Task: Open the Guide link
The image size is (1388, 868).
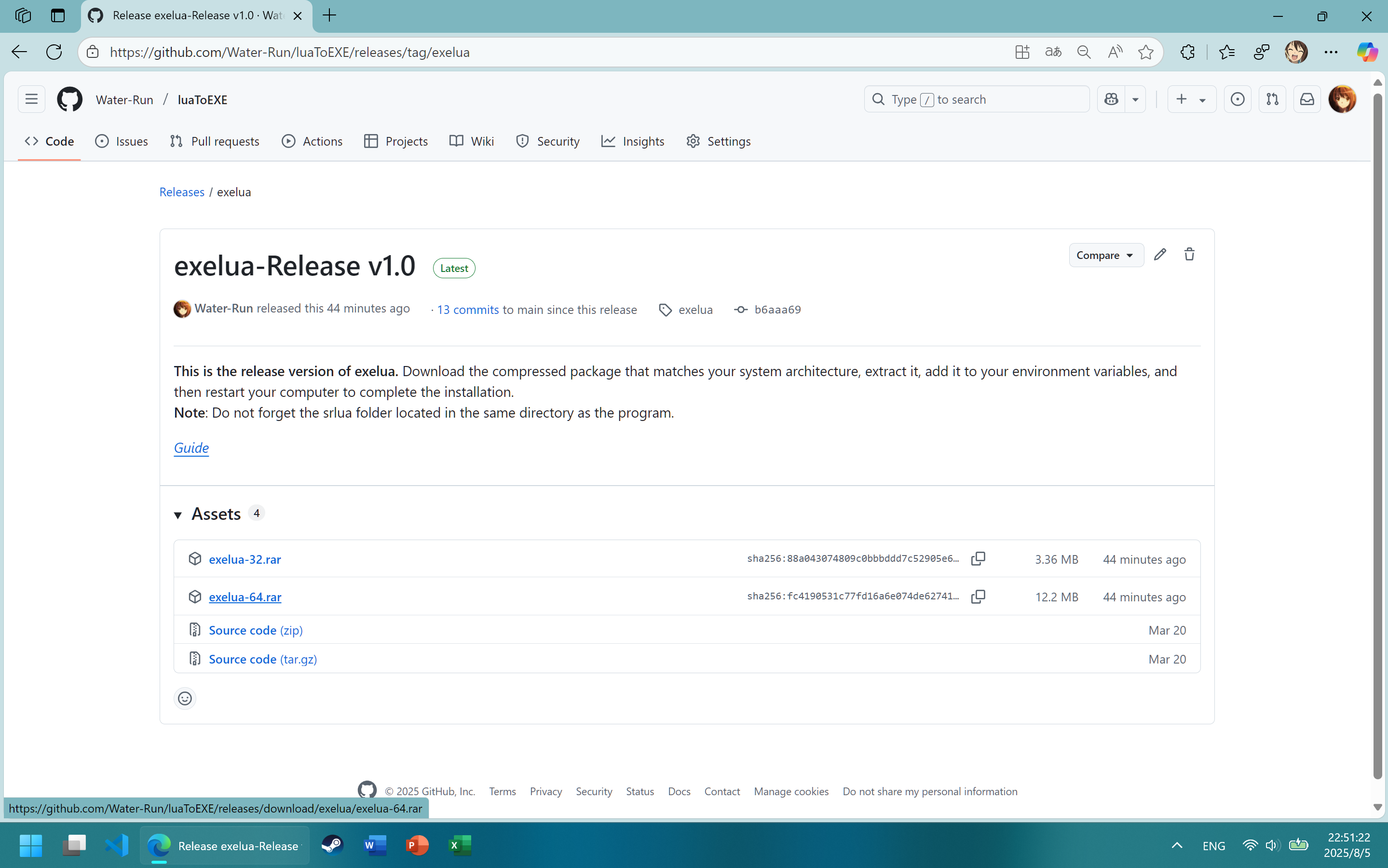Action: pos(191,448)
